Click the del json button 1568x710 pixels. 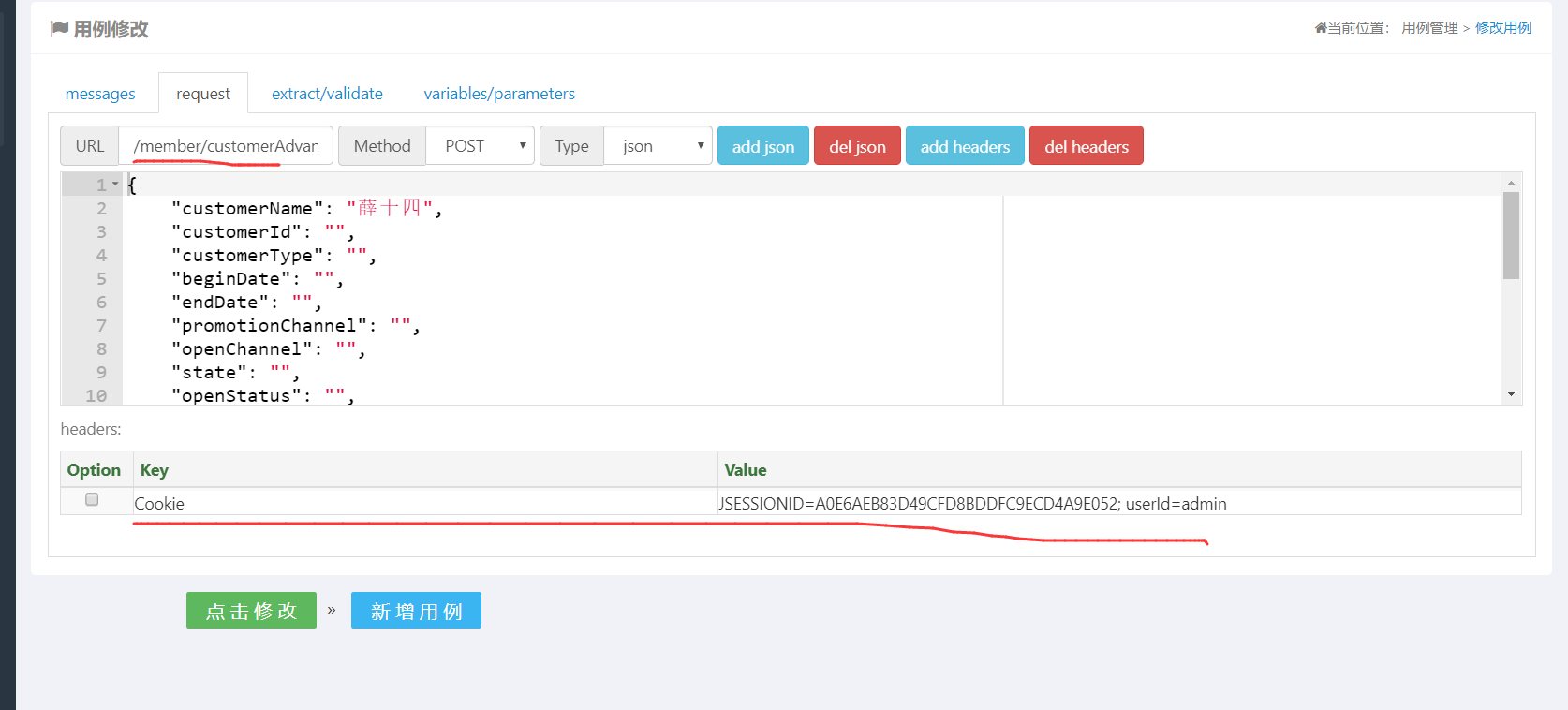(x=857, y=145)
